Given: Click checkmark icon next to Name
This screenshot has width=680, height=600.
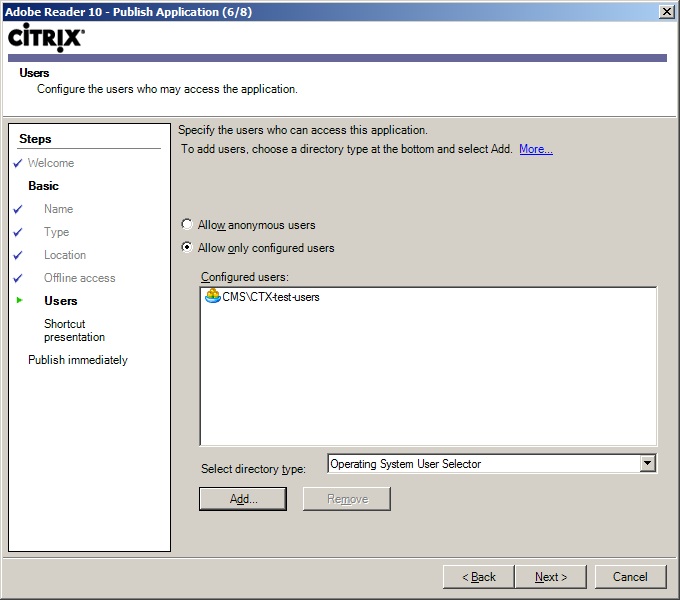Looking at the screenshot, I should coord(18,209).
